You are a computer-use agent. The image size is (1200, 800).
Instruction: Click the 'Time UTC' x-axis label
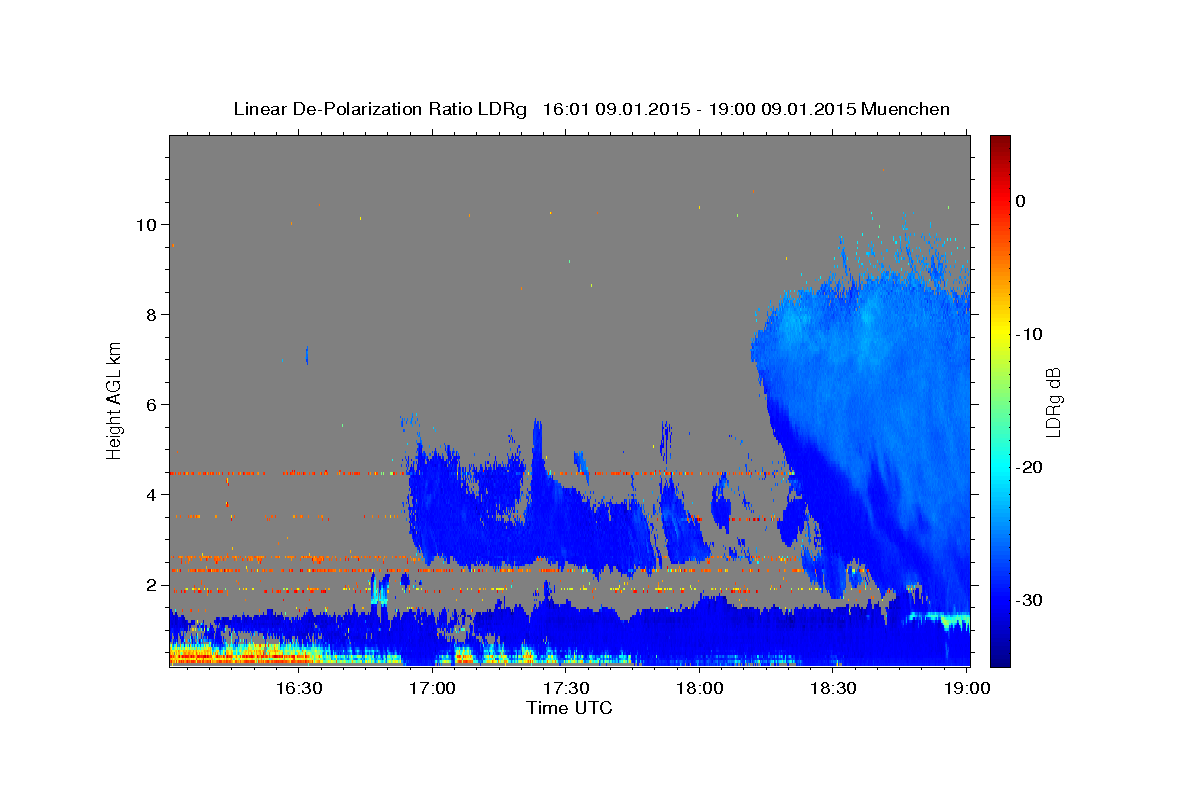(569, 708)
